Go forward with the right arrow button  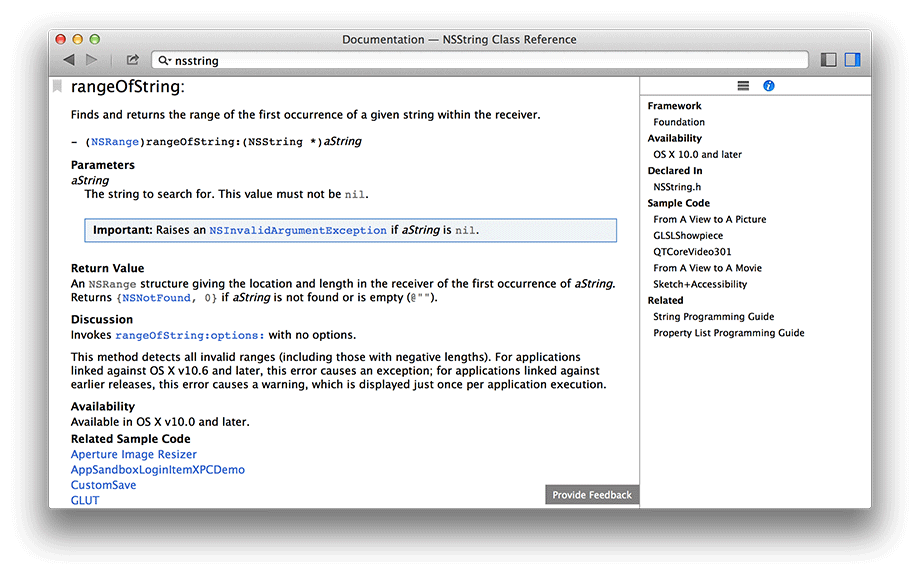coord(92,60)
